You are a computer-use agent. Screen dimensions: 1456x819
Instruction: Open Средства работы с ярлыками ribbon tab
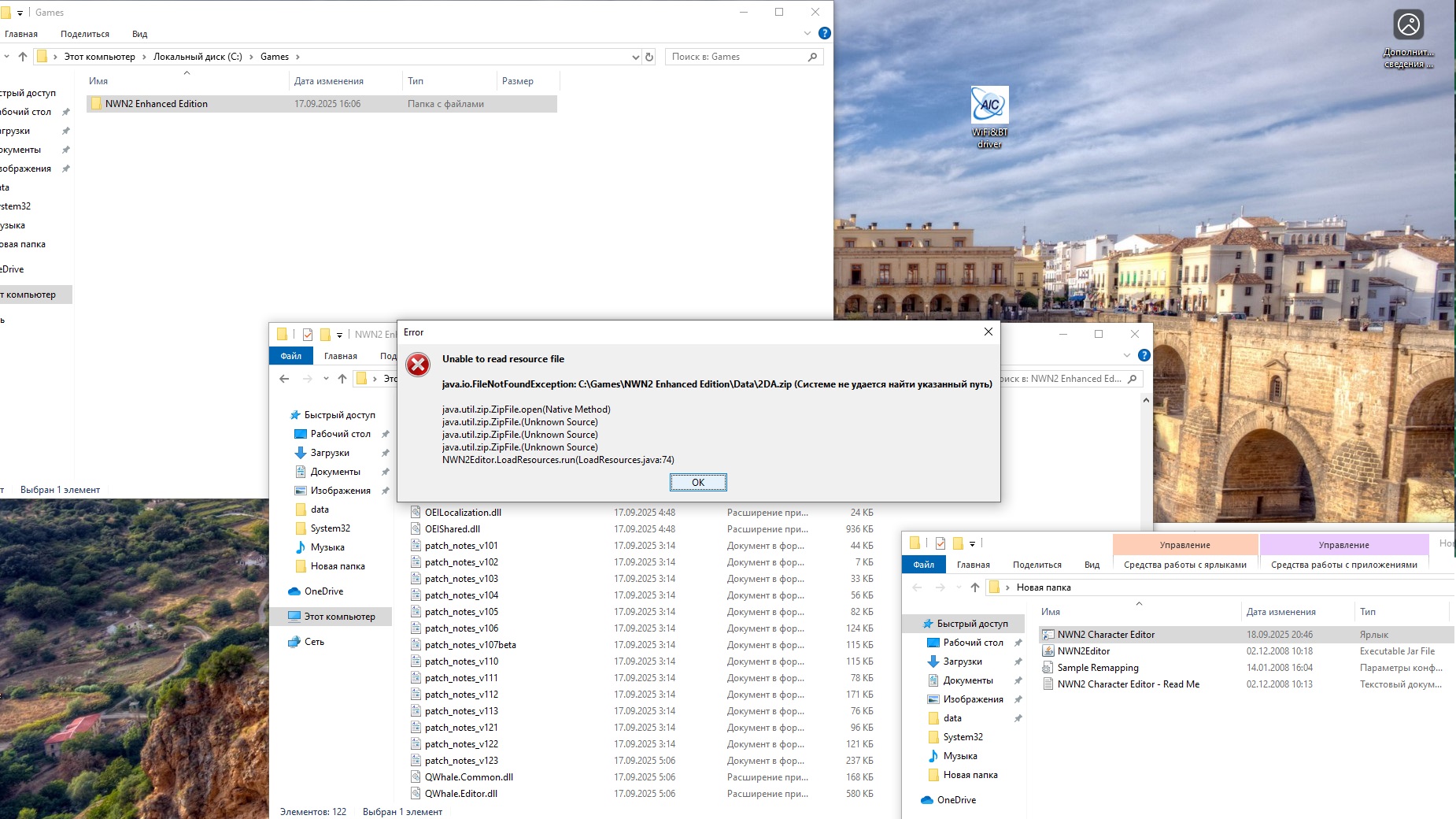(1184, 565)
